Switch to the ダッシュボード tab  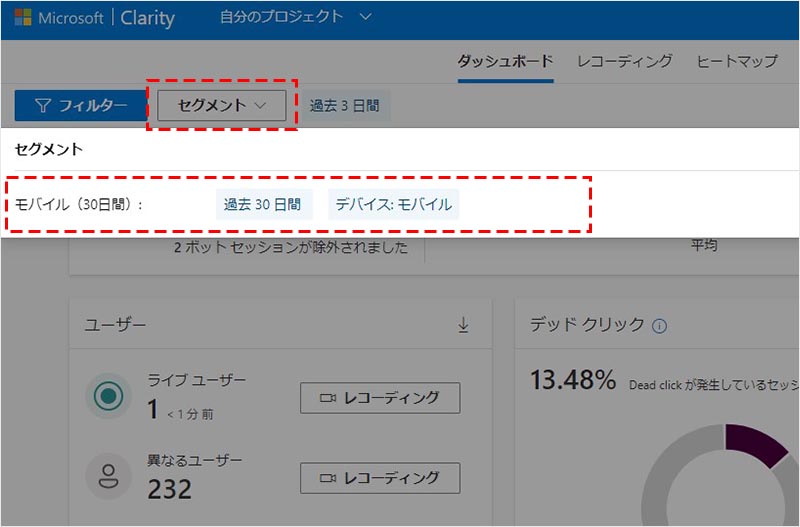(x=505, y=61)
